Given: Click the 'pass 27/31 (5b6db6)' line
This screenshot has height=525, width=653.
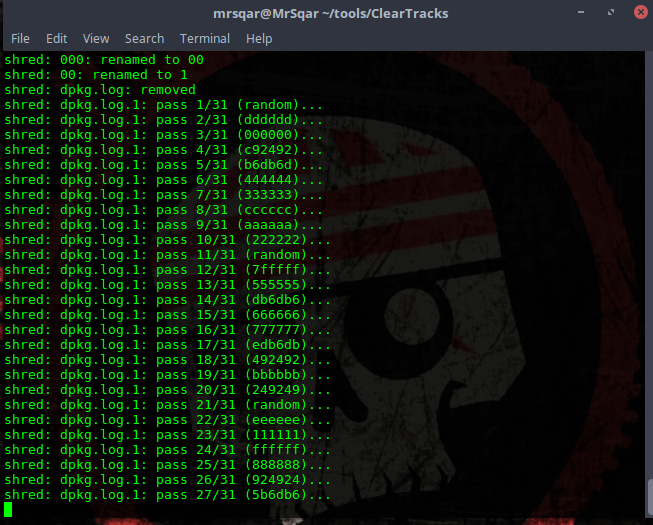Looking at the screenshot, I should click(166, 494).
